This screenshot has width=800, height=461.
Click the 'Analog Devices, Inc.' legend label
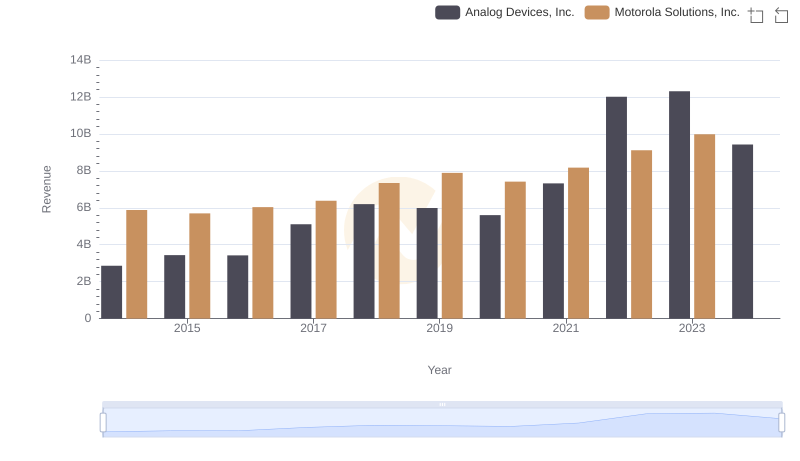[519, 13]
